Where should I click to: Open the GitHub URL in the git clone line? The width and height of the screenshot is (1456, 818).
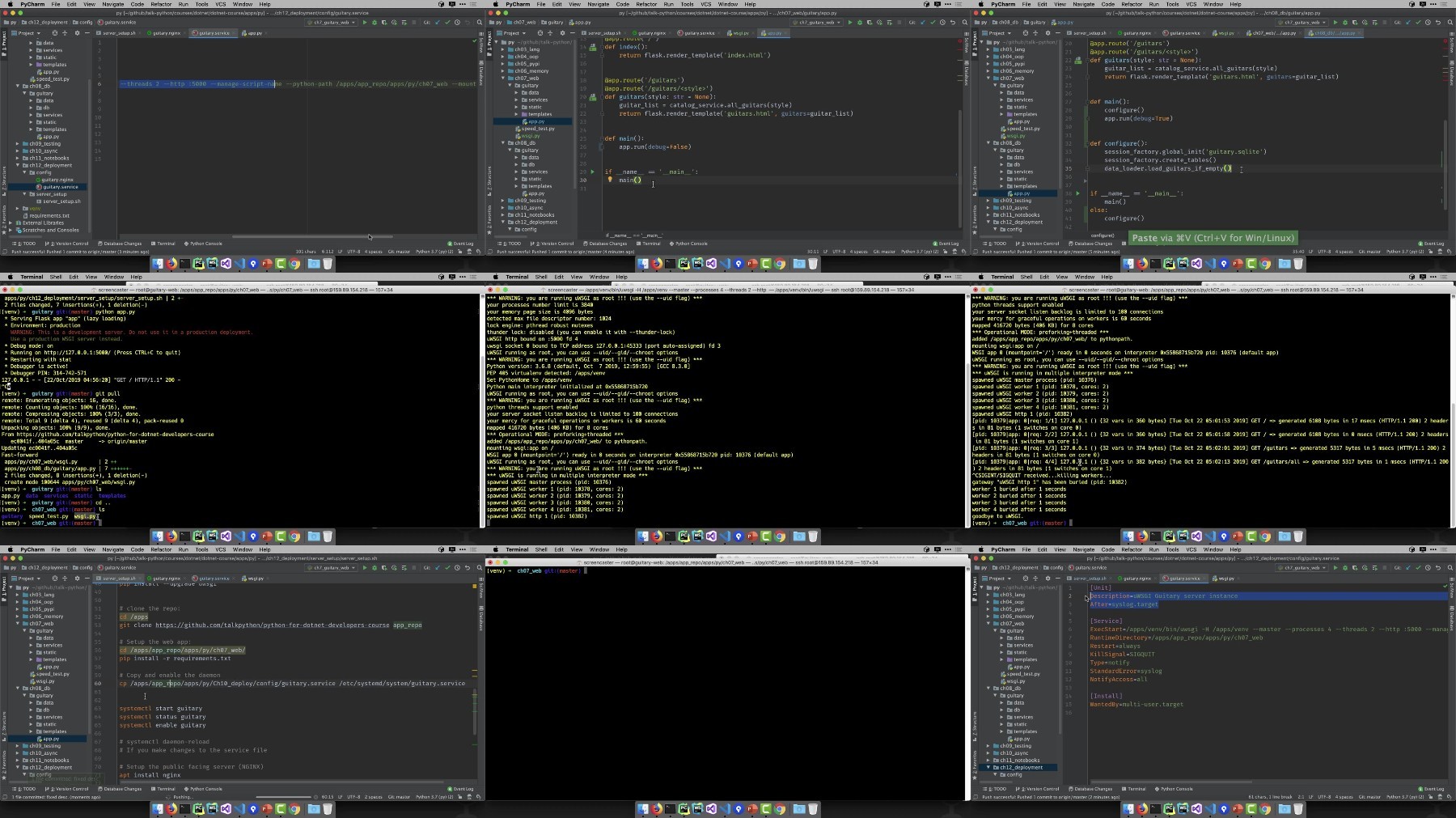pos(273,625)
